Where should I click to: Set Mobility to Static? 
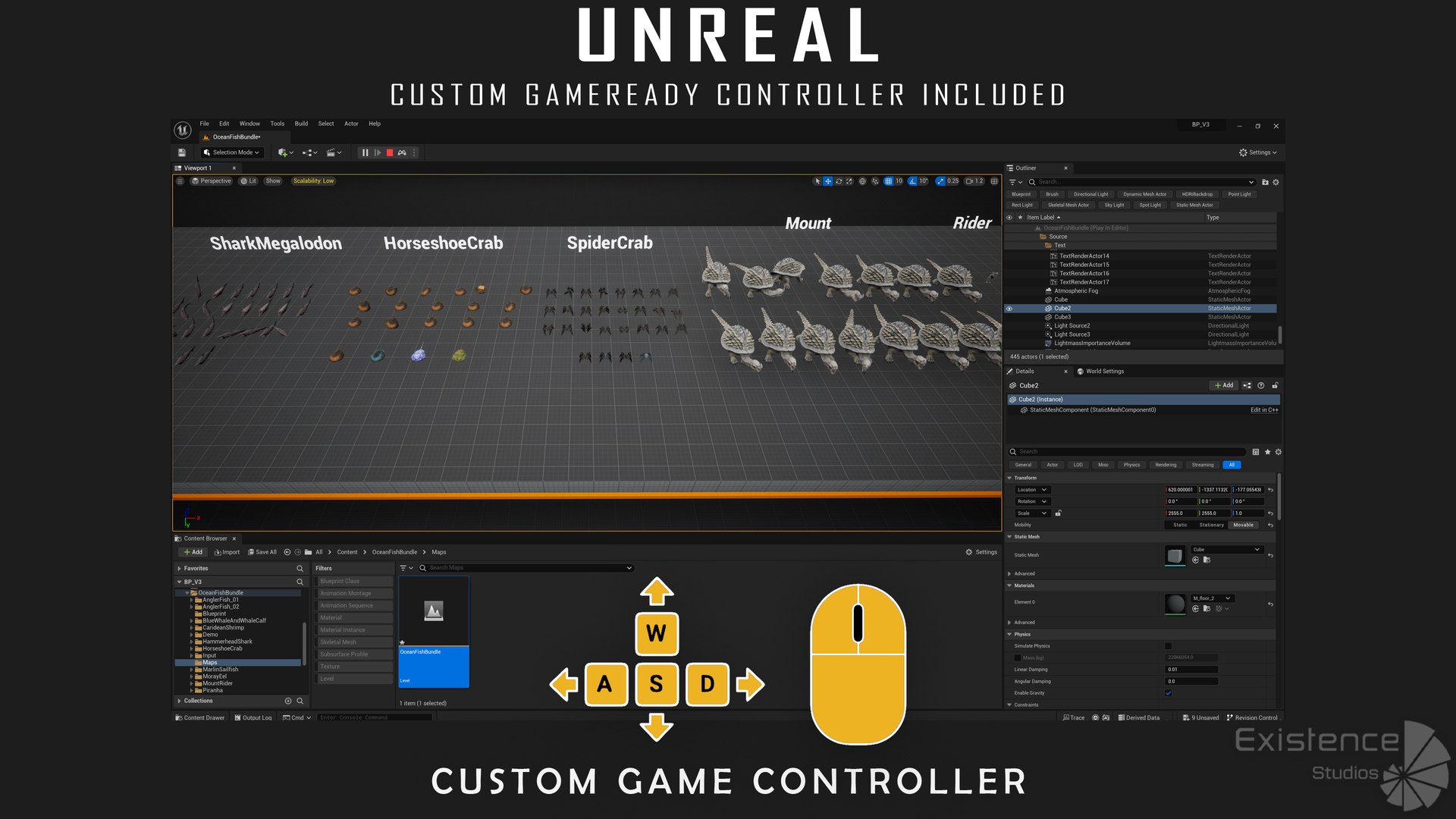pyautogui.click(x=1180, y=525)
